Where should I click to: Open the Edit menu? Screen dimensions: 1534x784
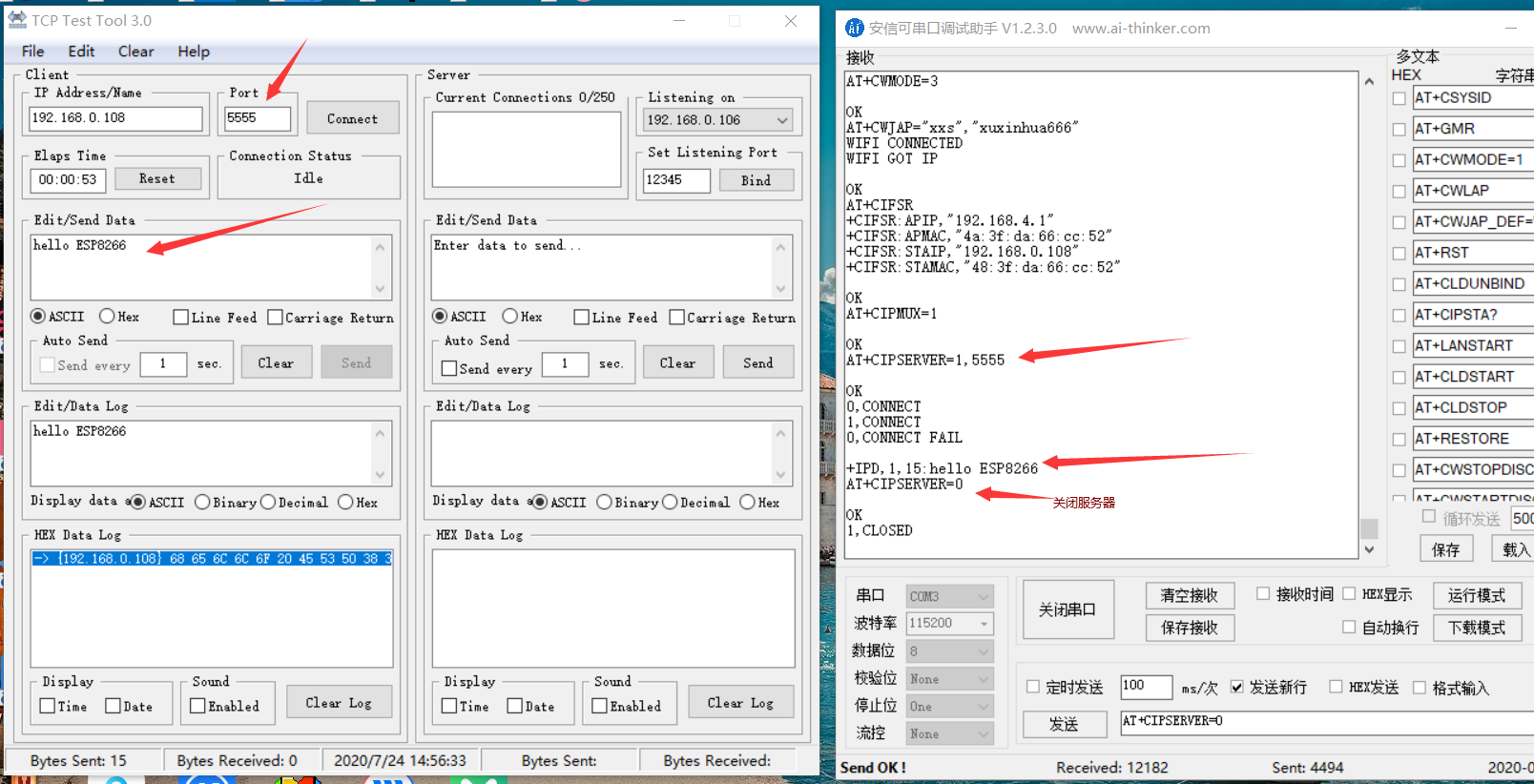(81, 52)
